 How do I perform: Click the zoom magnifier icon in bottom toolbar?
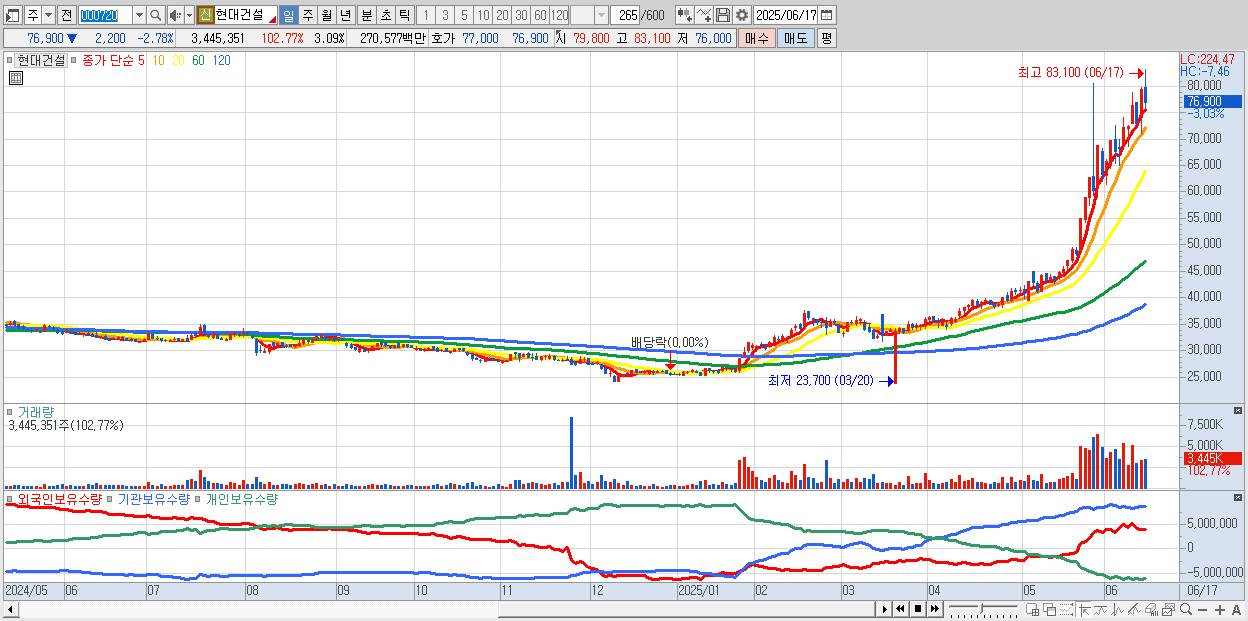pyautogui.click(x=1185, y=609)
